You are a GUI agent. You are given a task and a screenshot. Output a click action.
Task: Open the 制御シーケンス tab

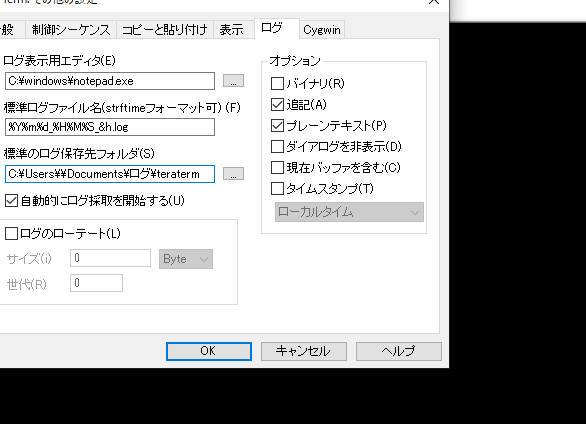[x=71, y=30]
